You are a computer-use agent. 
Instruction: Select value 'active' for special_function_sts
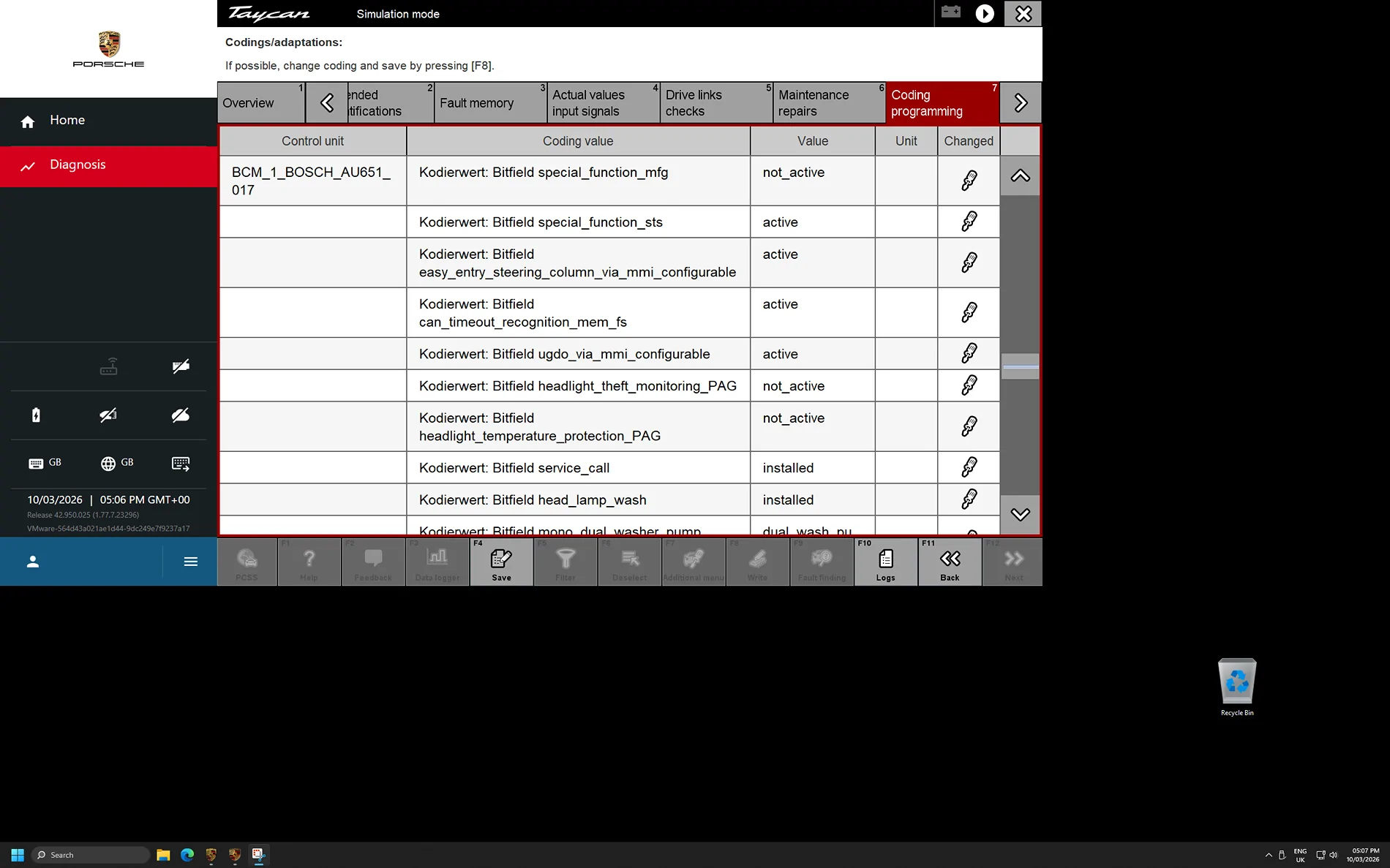(x=813, y=222)
